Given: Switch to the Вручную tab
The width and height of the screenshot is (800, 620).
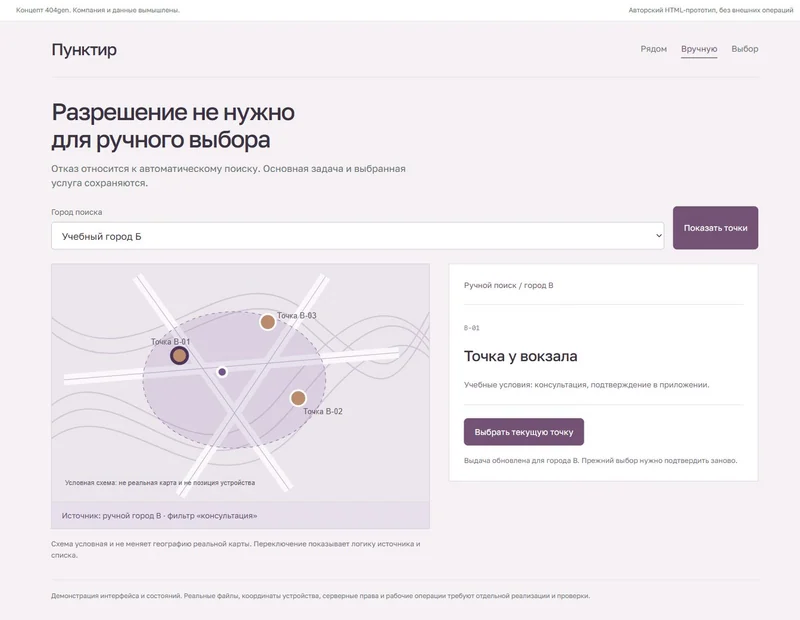Looking at the screenshot, I should click(x=699, y=49).
